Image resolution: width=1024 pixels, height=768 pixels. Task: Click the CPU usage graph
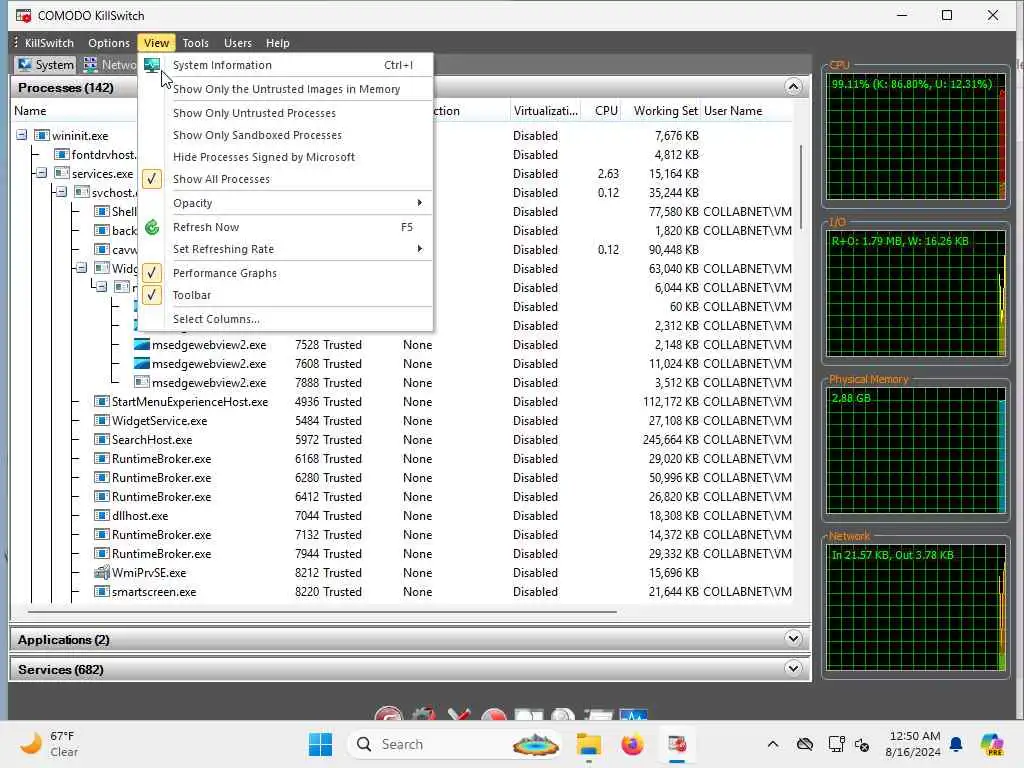coord(916,136)
